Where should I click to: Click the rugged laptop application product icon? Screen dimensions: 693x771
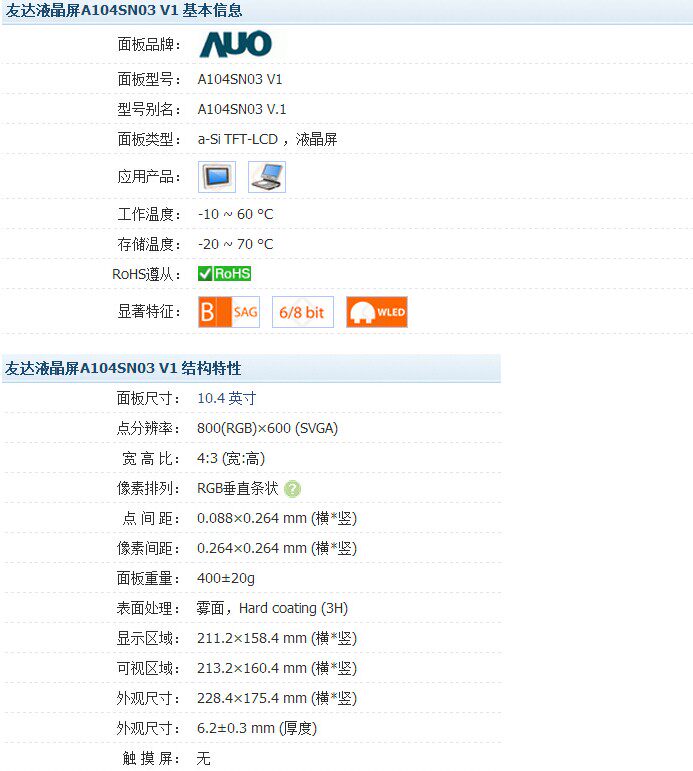(267, 177)
